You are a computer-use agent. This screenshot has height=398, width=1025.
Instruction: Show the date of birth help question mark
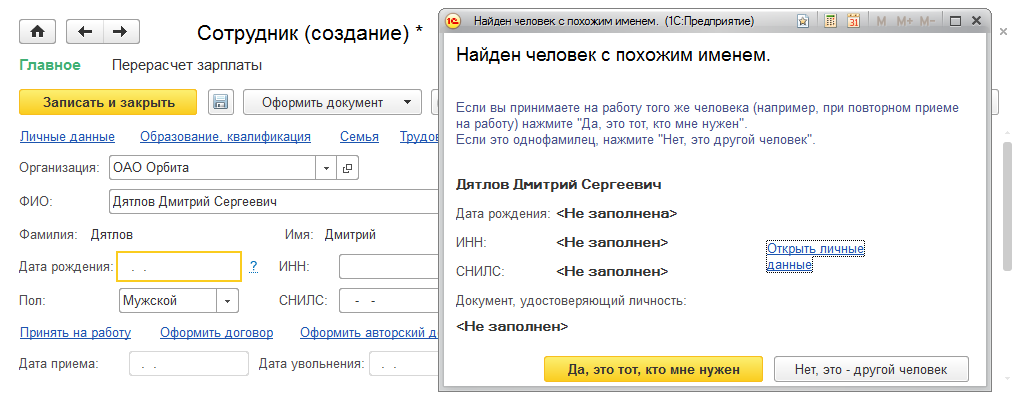(254, 266)
